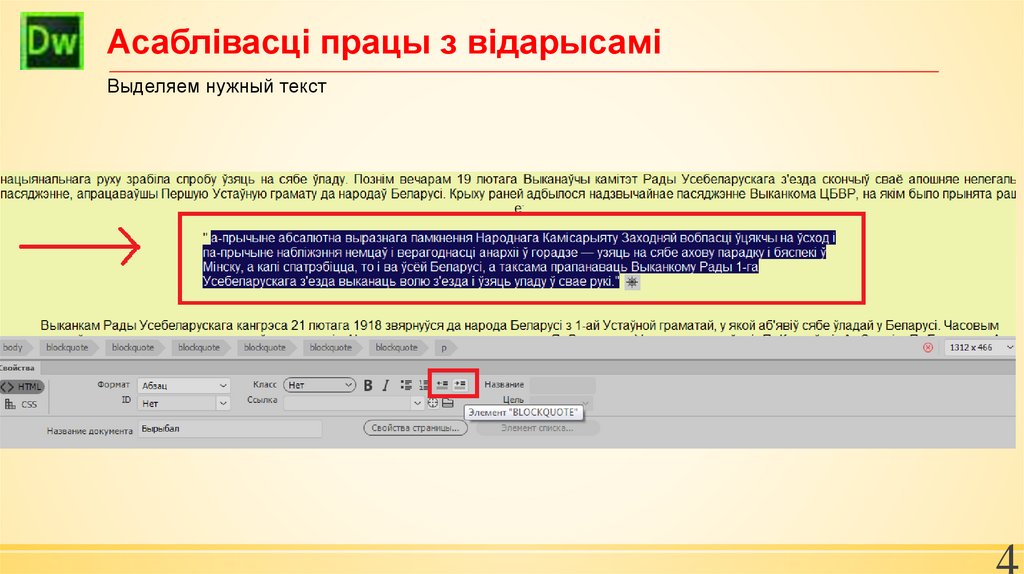Open the Цель target dropdown
Viewport: 1024px width, 574px height.
(560, 403)
